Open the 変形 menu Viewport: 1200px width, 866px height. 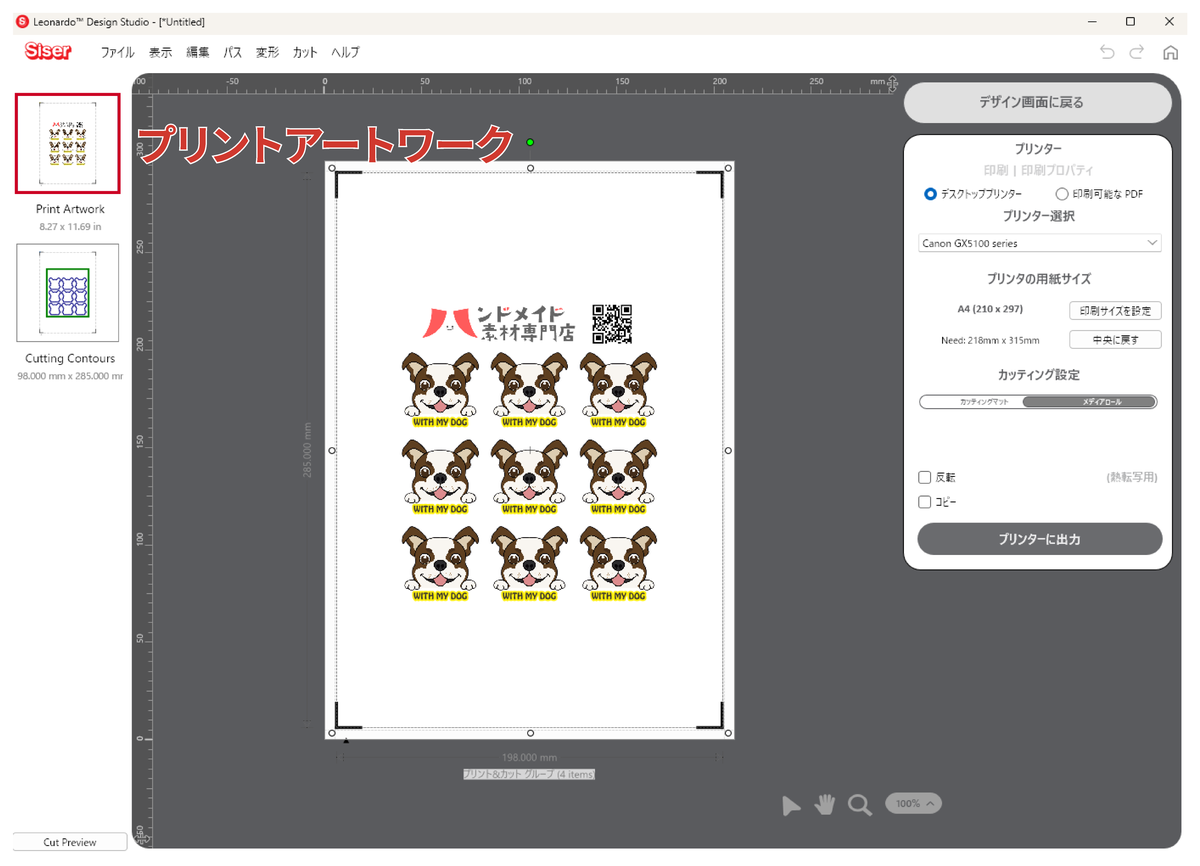pos(267,52)
